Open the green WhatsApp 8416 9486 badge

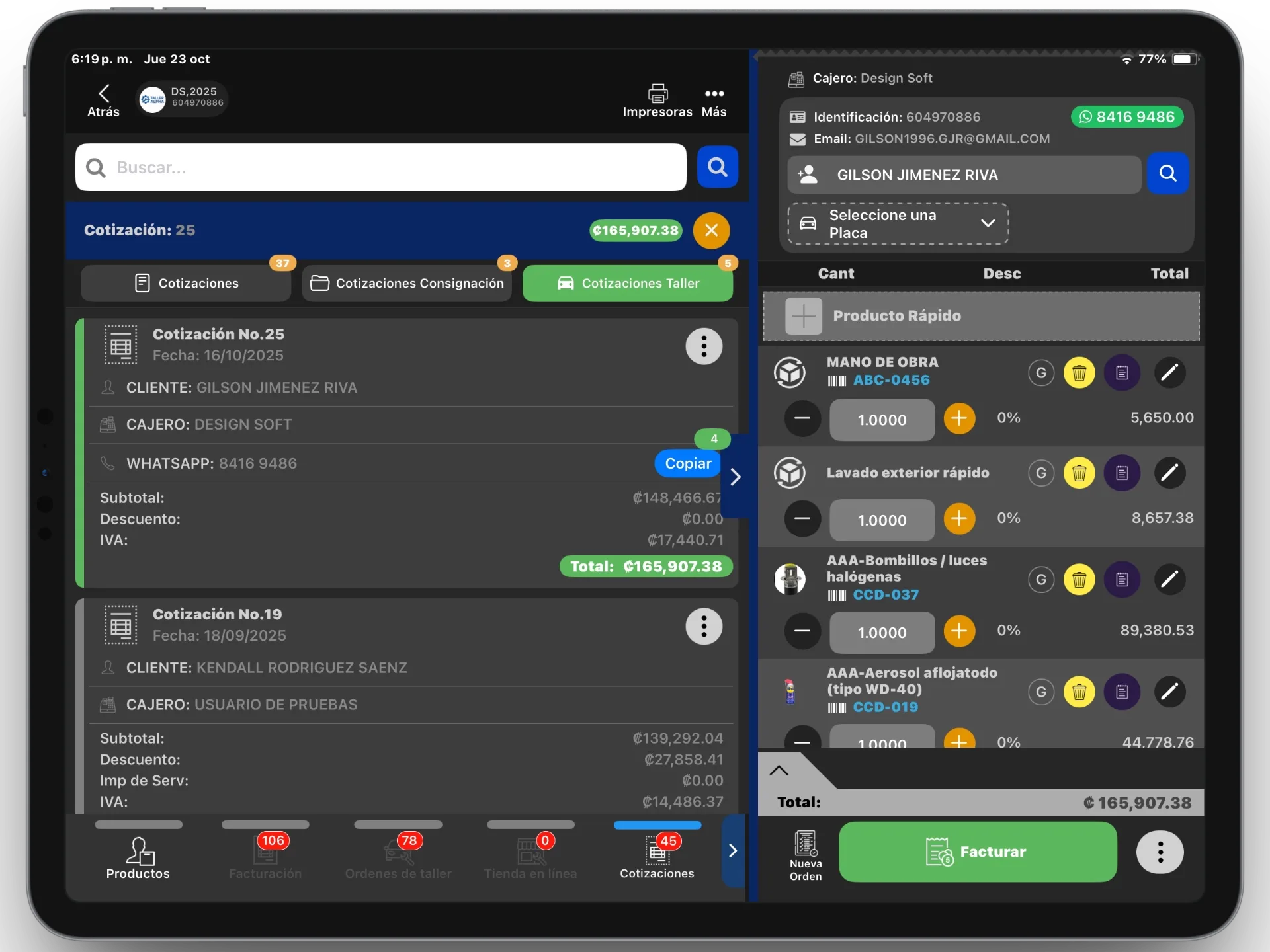pyautogui.click(x=1126, y=117)
